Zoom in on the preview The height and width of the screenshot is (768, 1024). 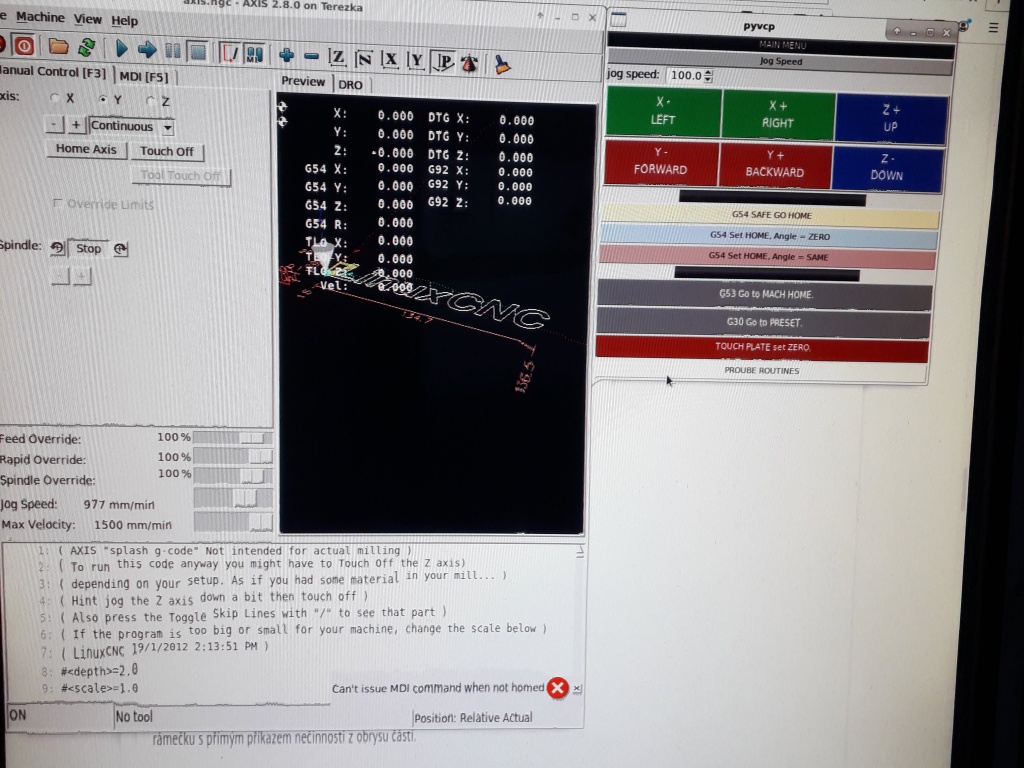(x=287, y=56)
